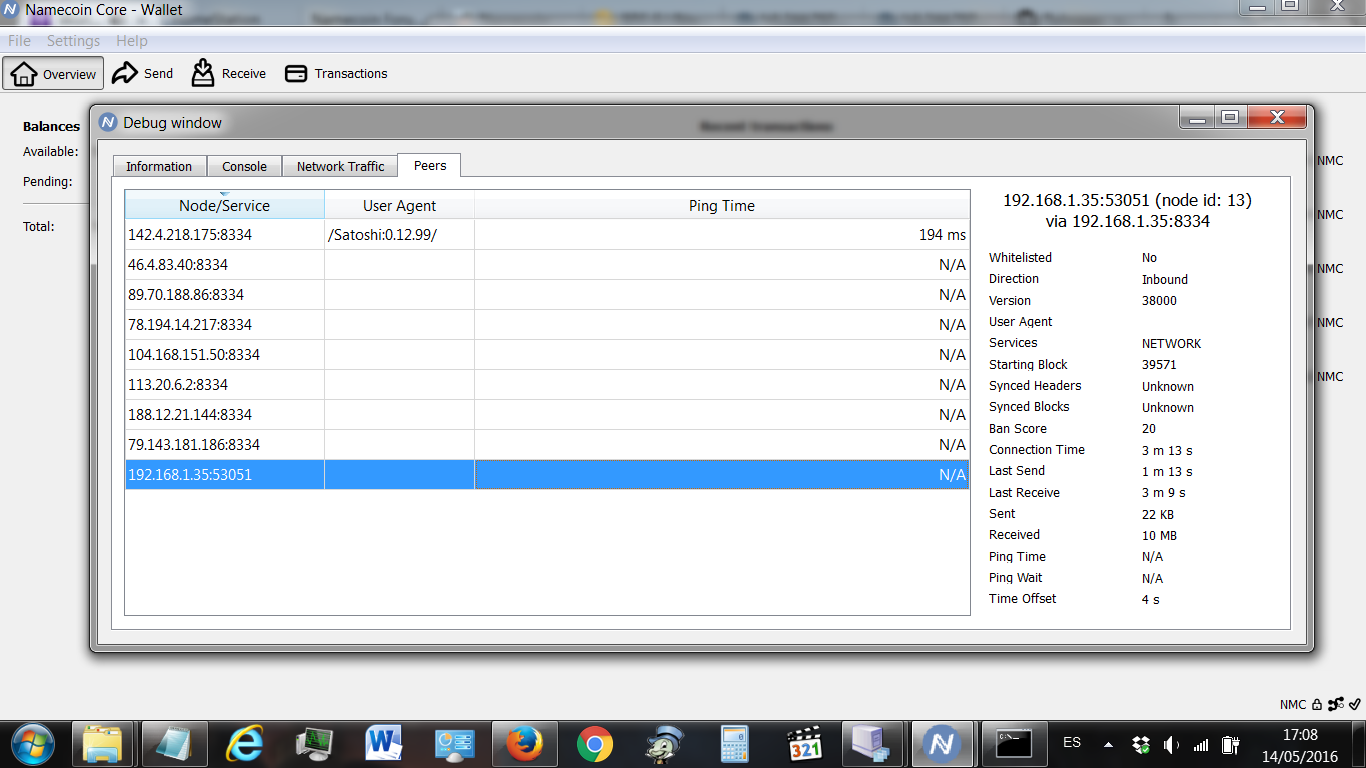Launch Internet Explorer from taskbar
The width and height of the screenshot is (1366, 768).
point(244,744)
